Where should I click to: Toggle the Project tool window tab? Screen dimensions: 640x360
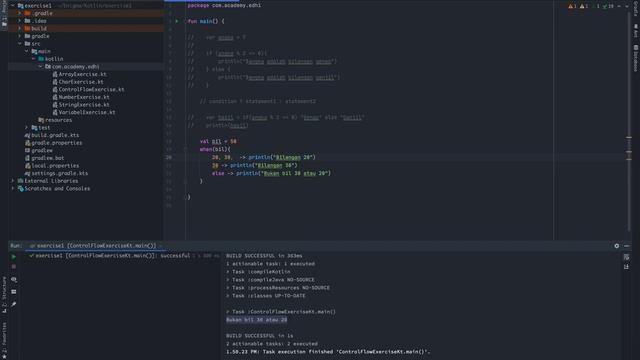click(x=4, y=14)
